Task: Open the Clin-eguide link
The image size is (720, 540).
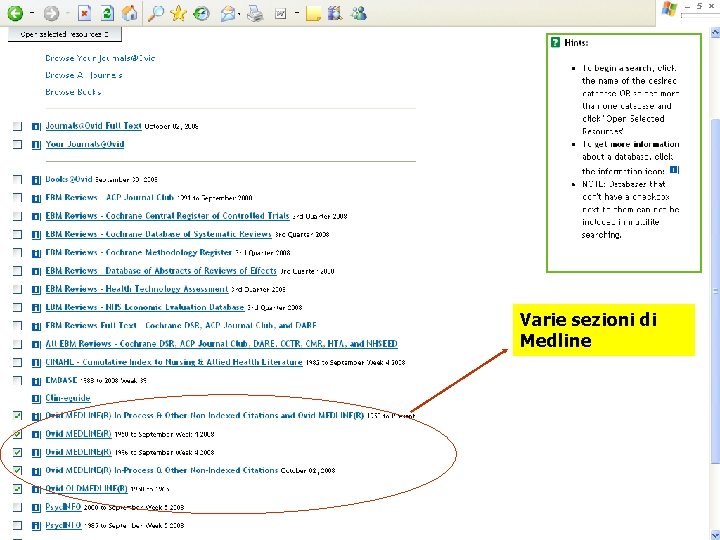Action: [68, 398]
